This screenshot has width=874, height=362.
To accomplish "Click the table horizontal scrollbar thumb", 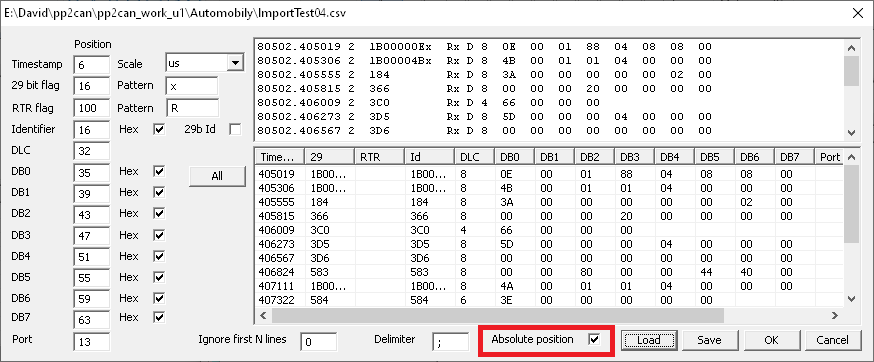I will coord(498,315).
